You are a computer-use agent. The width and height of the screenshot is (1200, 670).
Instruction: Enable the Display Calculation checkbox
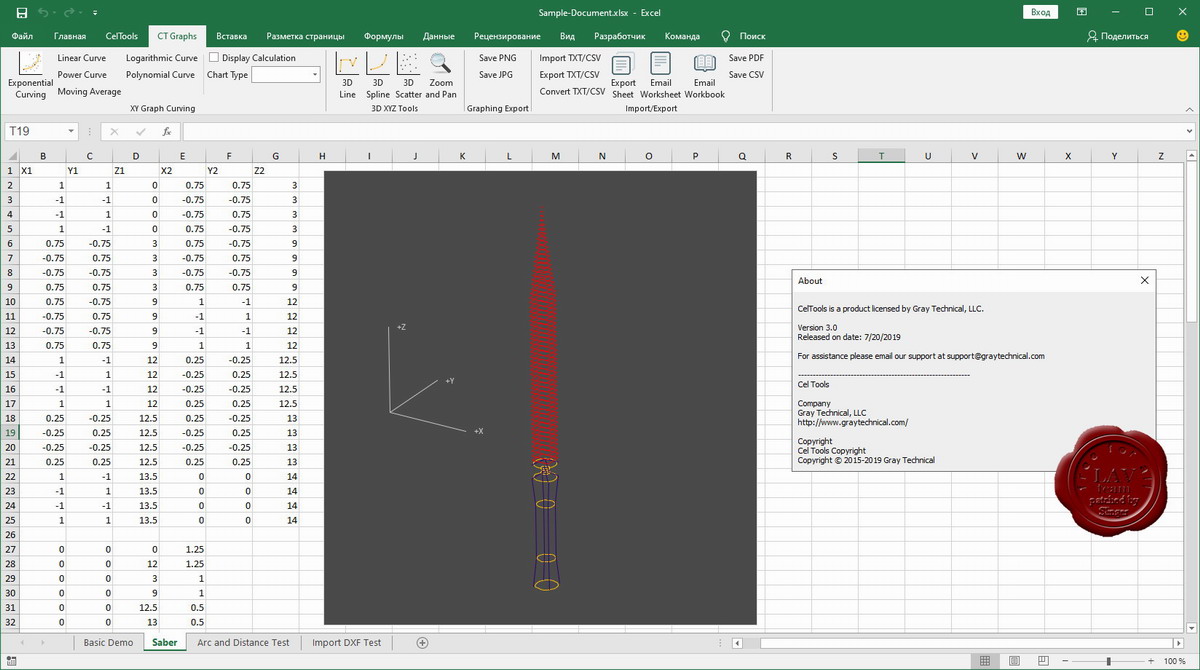click(214, 58)
